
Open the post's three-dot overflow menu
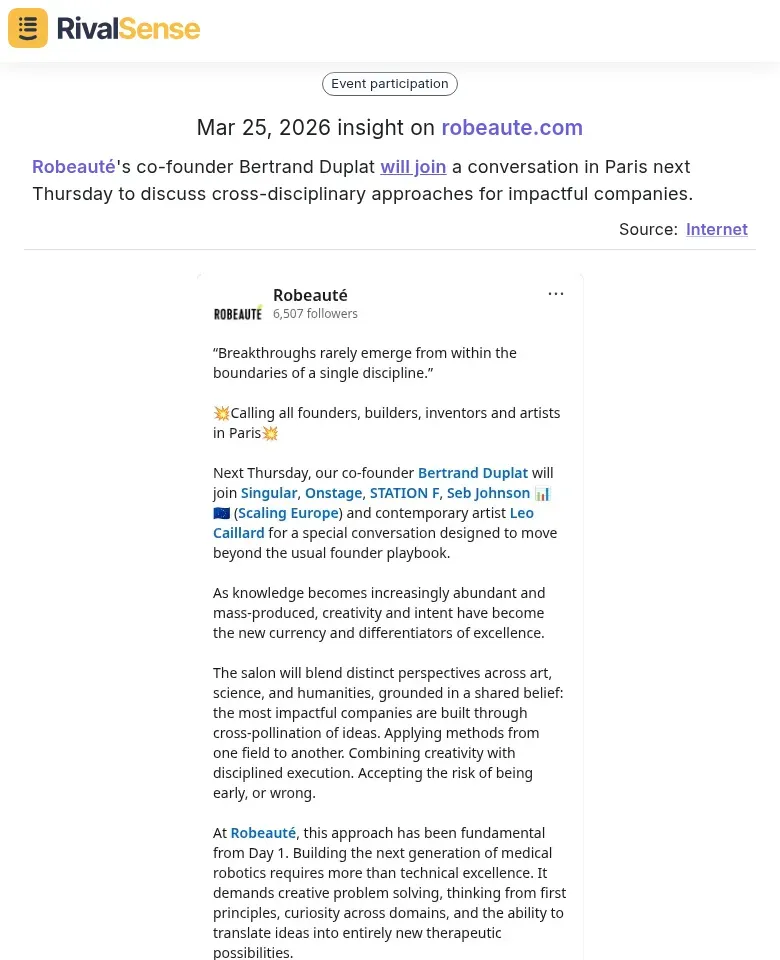[x=556, y=293]
